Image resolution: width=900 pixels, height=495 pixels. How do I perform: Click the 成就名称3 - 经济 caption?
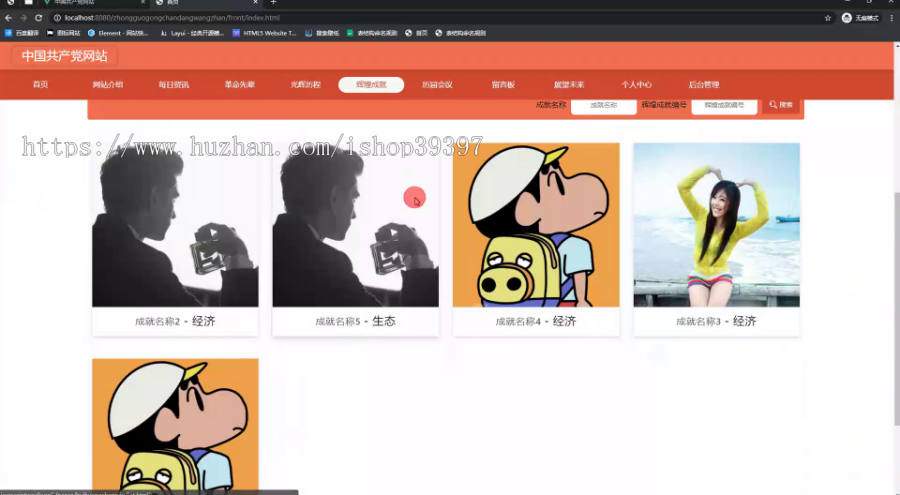(x=716, y=321)
